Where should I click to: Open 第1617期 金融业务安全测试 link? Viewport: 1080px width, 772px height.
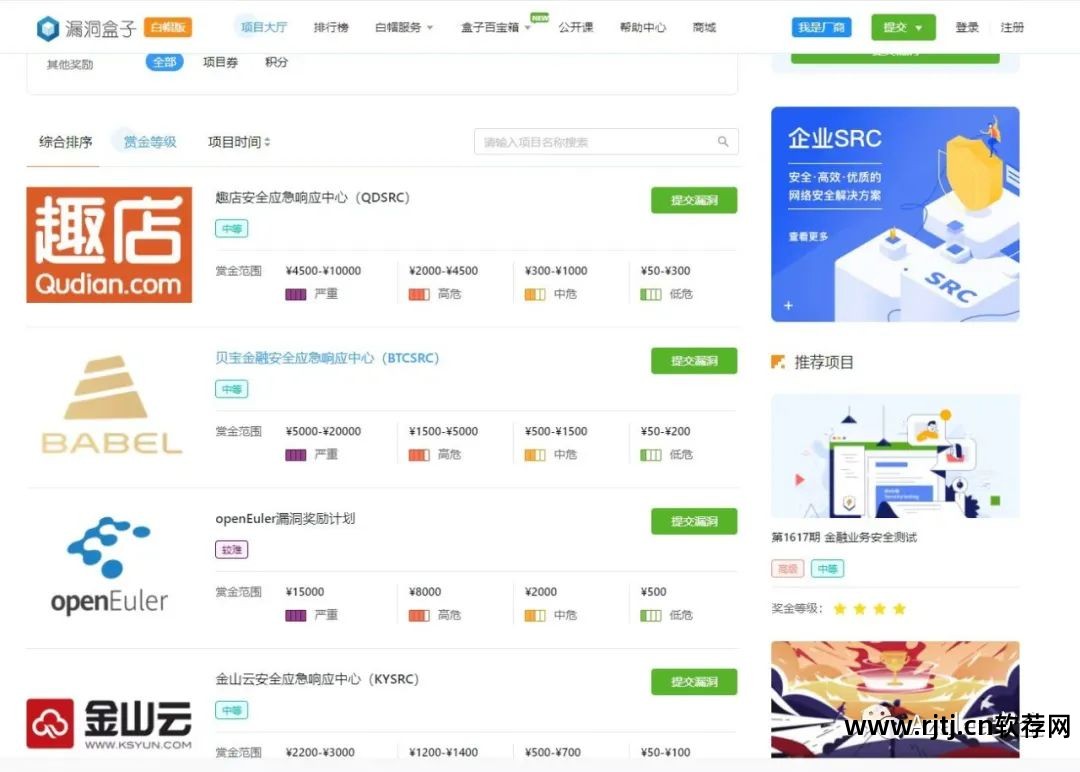click(x=844, y=537)
